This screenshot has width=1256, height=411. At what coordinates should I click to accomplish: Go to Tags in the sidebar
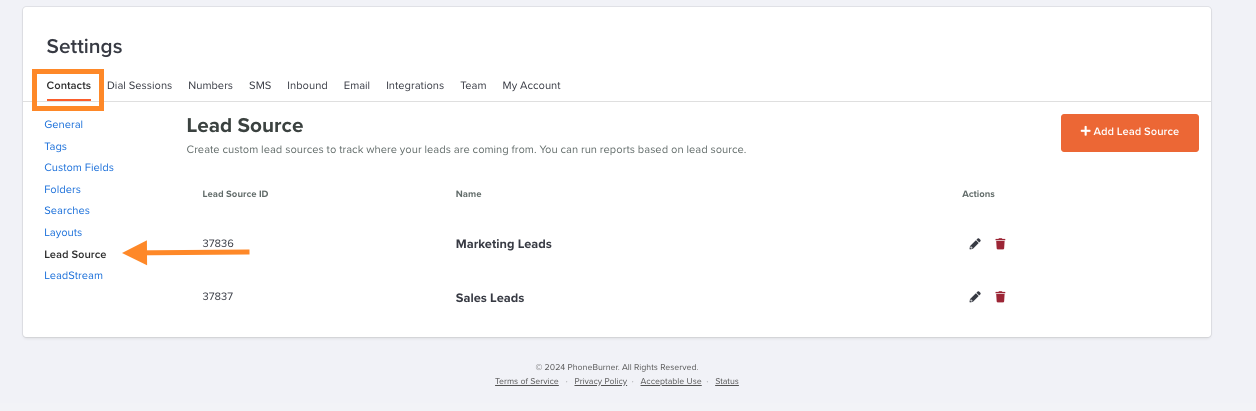(56, 147)
